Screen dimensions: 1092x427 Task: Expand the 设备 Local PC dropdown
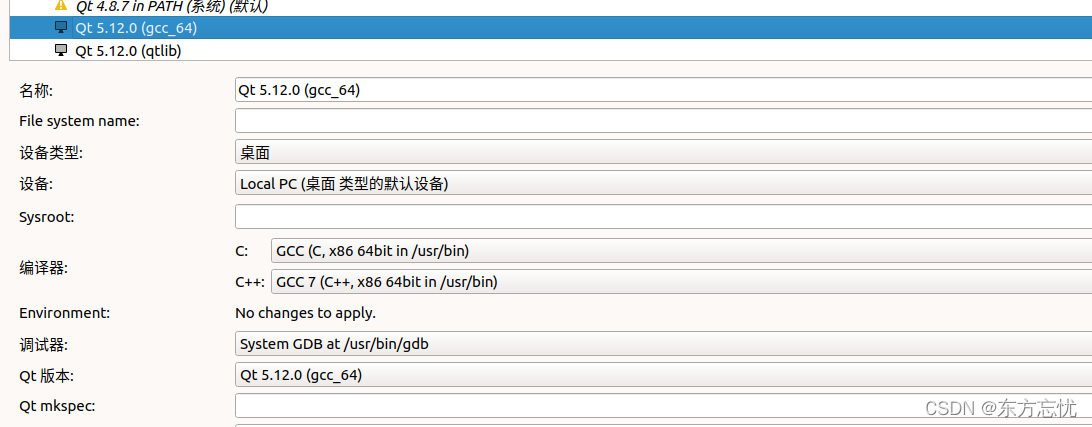(660, 184)
